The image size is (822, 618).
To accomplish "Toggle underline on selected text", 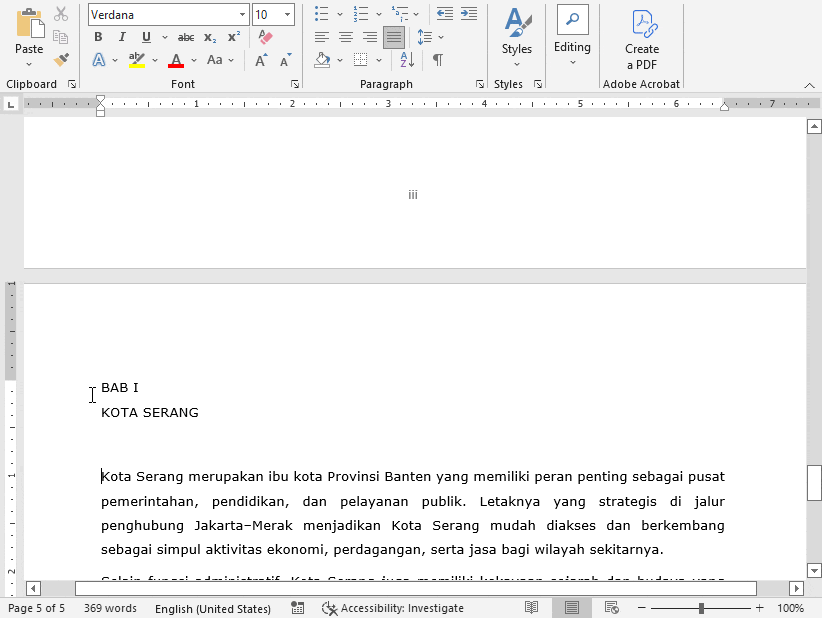I will coord(145,36).
